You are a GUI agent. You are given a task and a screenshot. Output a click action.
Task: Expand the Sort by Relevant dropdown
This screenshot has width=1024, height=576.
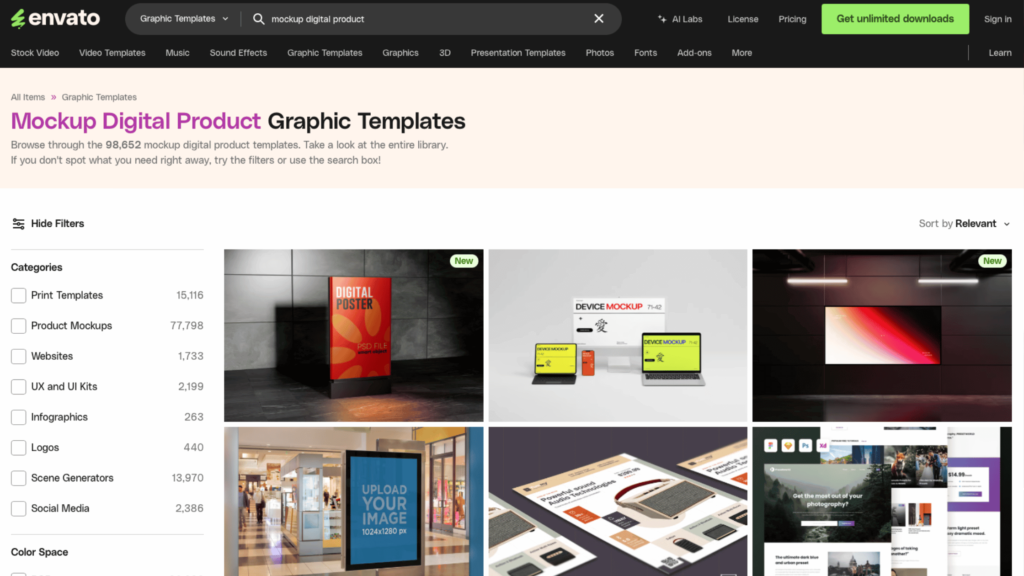tap(965, 224)
